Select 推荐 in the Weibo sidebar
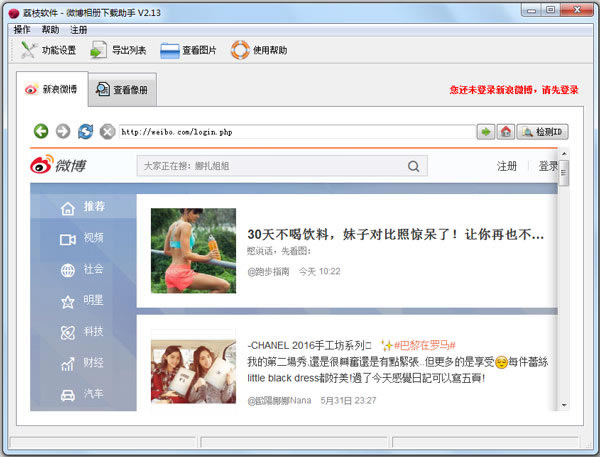 (83, 207)
